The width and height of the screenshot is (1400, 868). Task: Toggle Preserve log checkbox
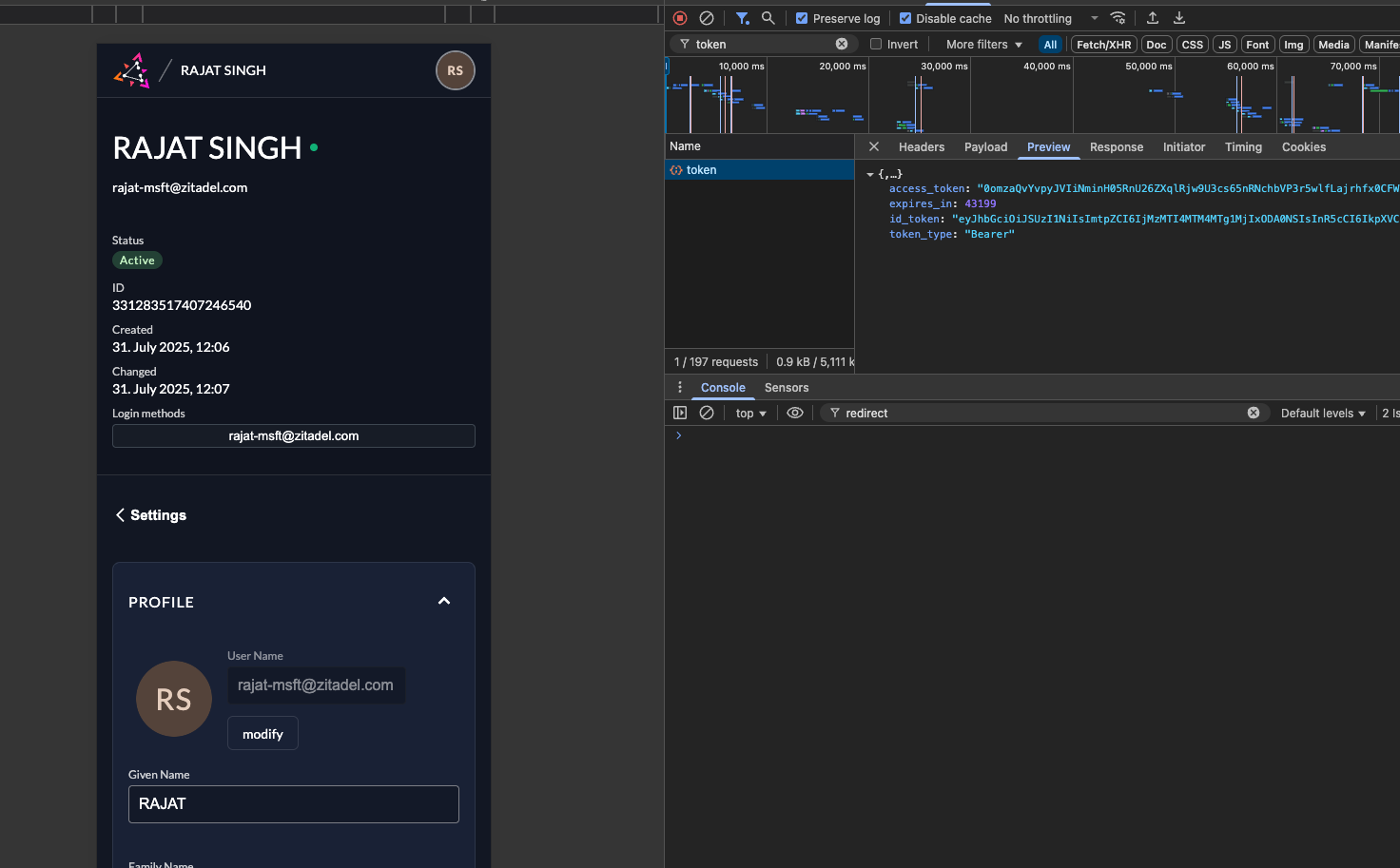(x=802, y=18)
